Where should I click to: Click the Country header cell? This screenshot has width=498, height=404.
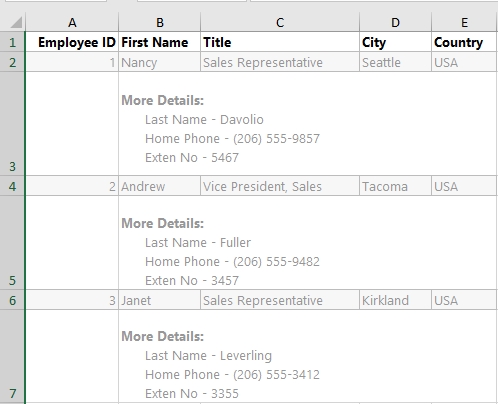click(x=464, y=42)
